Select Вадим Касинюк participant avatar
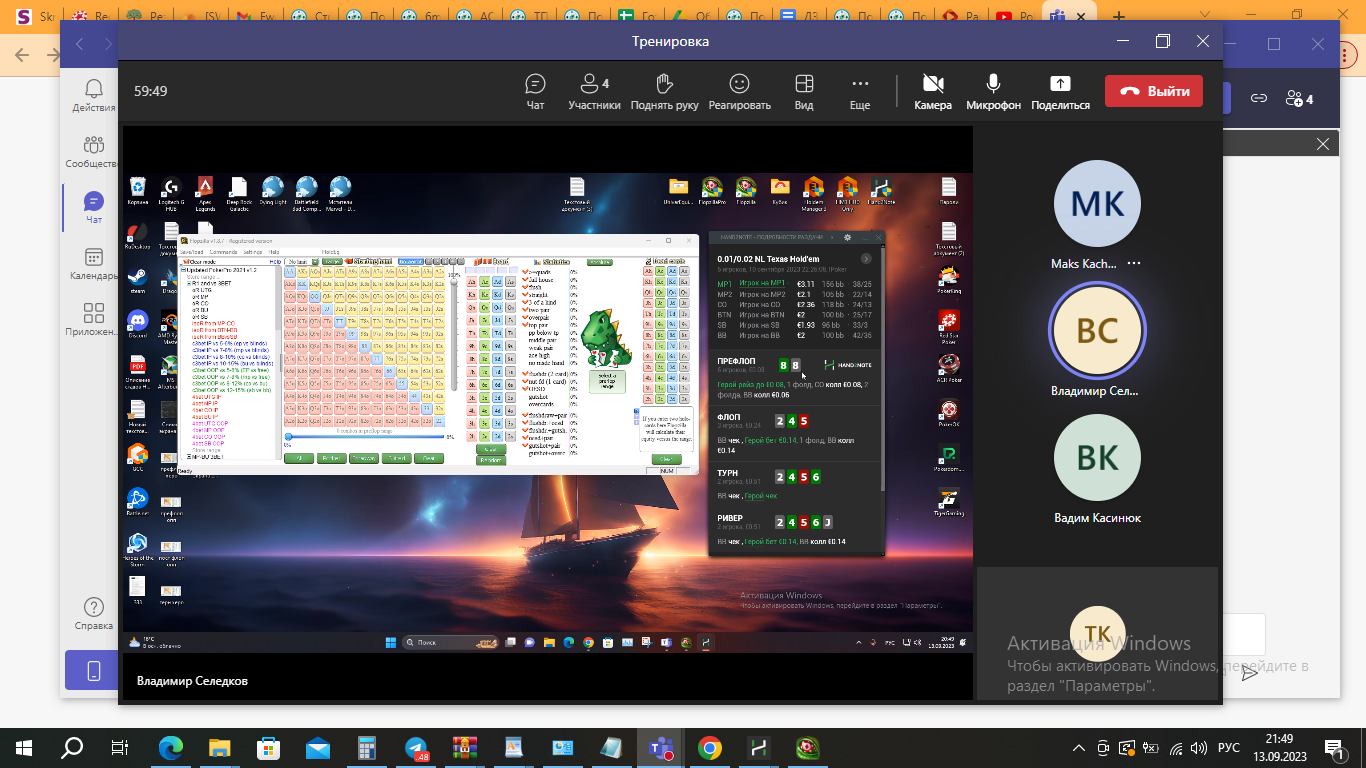The image size is (1366, 768). [x=1097, y=458]
